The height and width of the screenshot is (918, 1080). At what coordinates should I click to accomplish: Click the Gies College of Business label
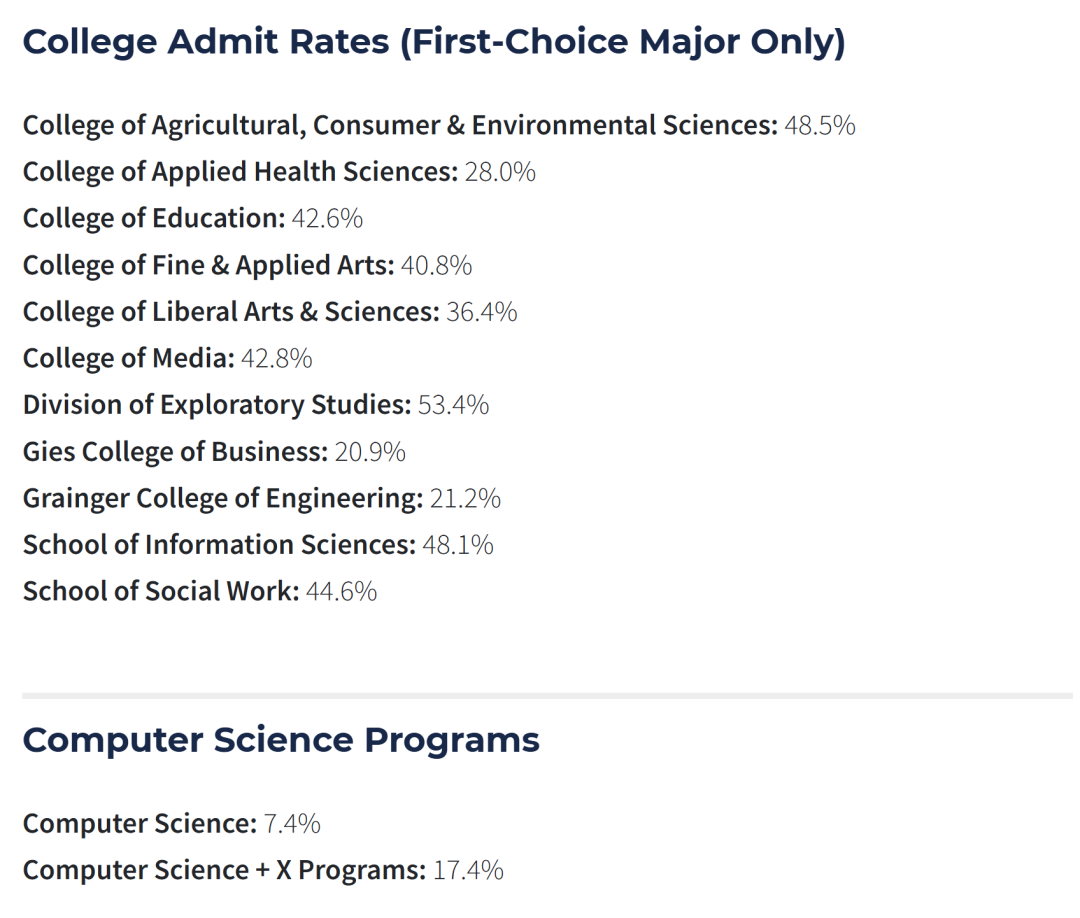click(x=175, y=452)
